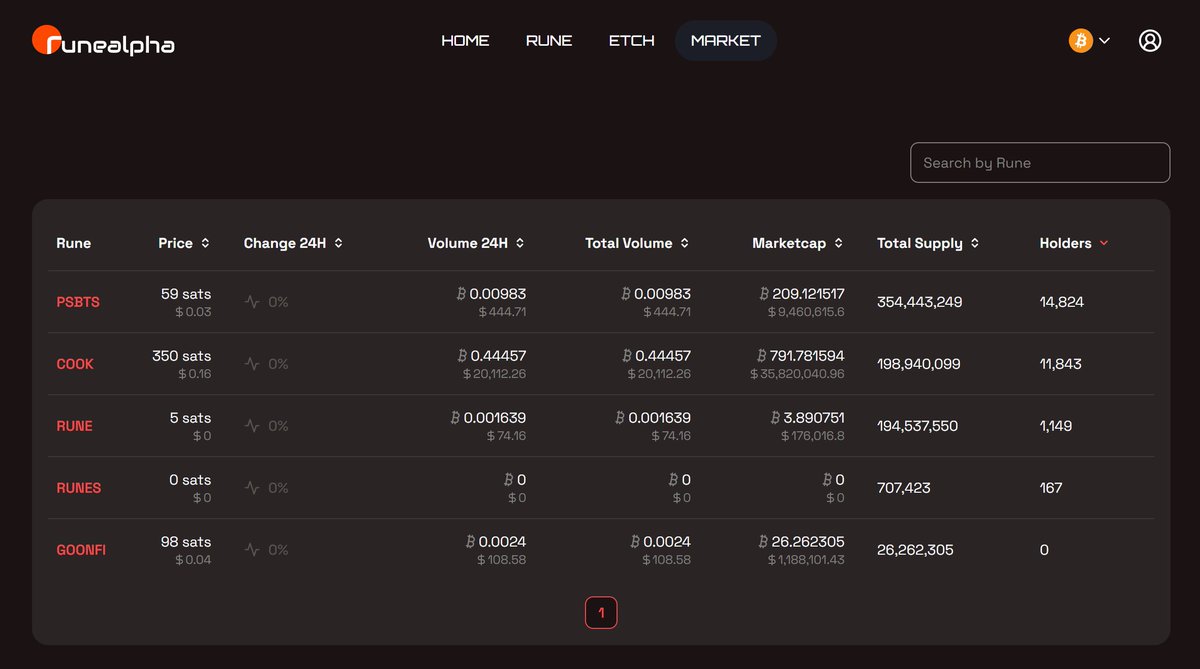This screenshot has width=1200, height=669.
Task: Sort by Change 24H column arrows
Action: click(x=339, y=243)
